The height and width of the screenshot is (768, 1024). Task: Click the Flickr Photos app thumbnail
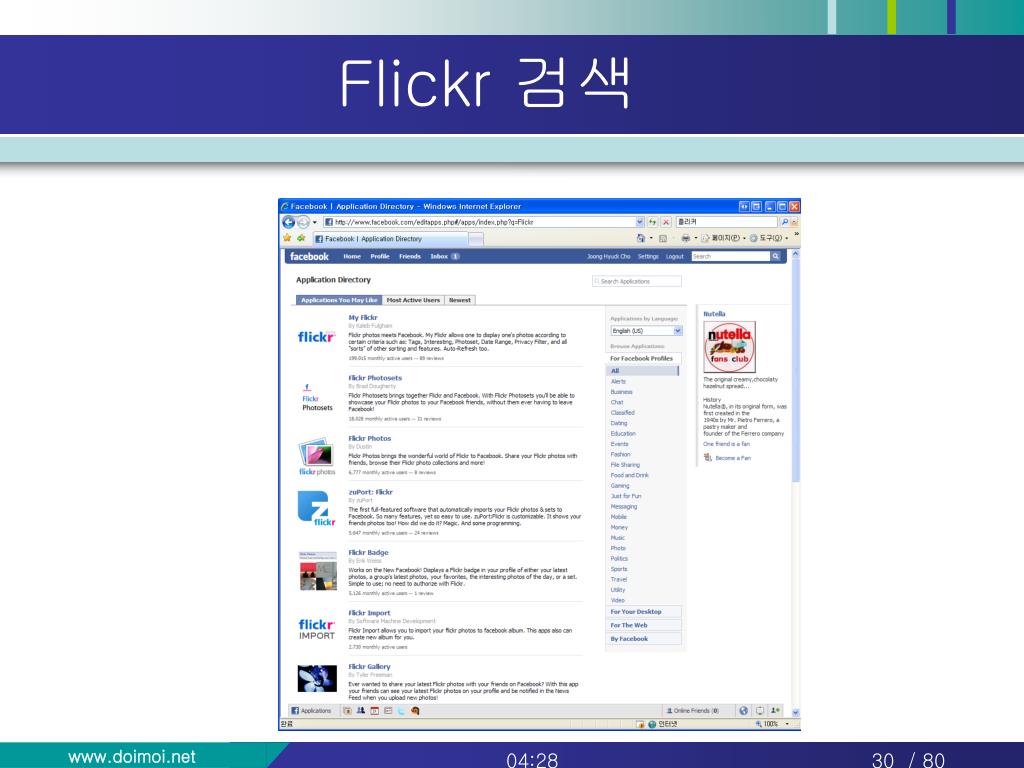point(317,456)
